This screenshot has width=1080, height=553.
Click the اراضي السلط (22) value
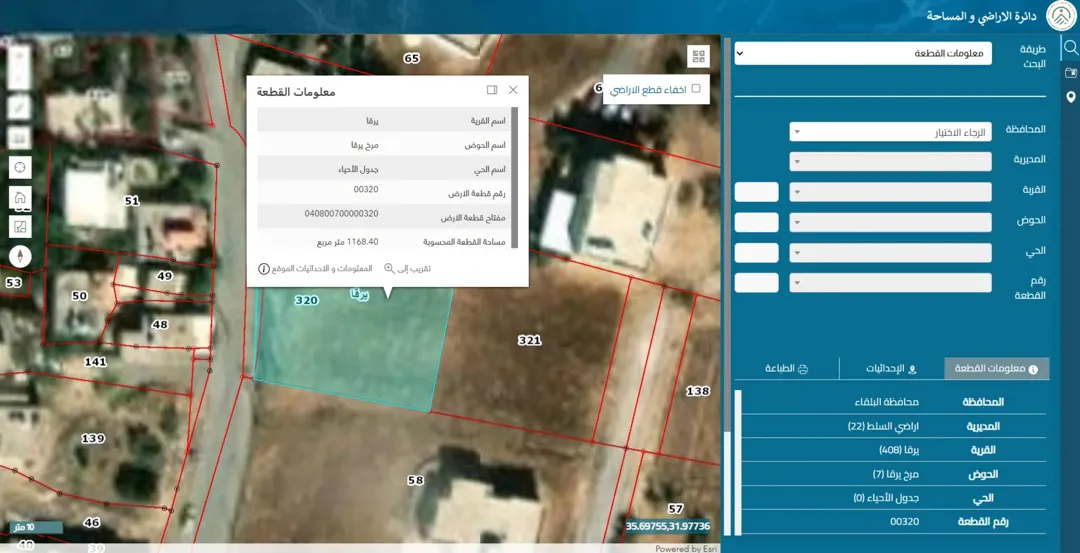click(x=884, y=426)
